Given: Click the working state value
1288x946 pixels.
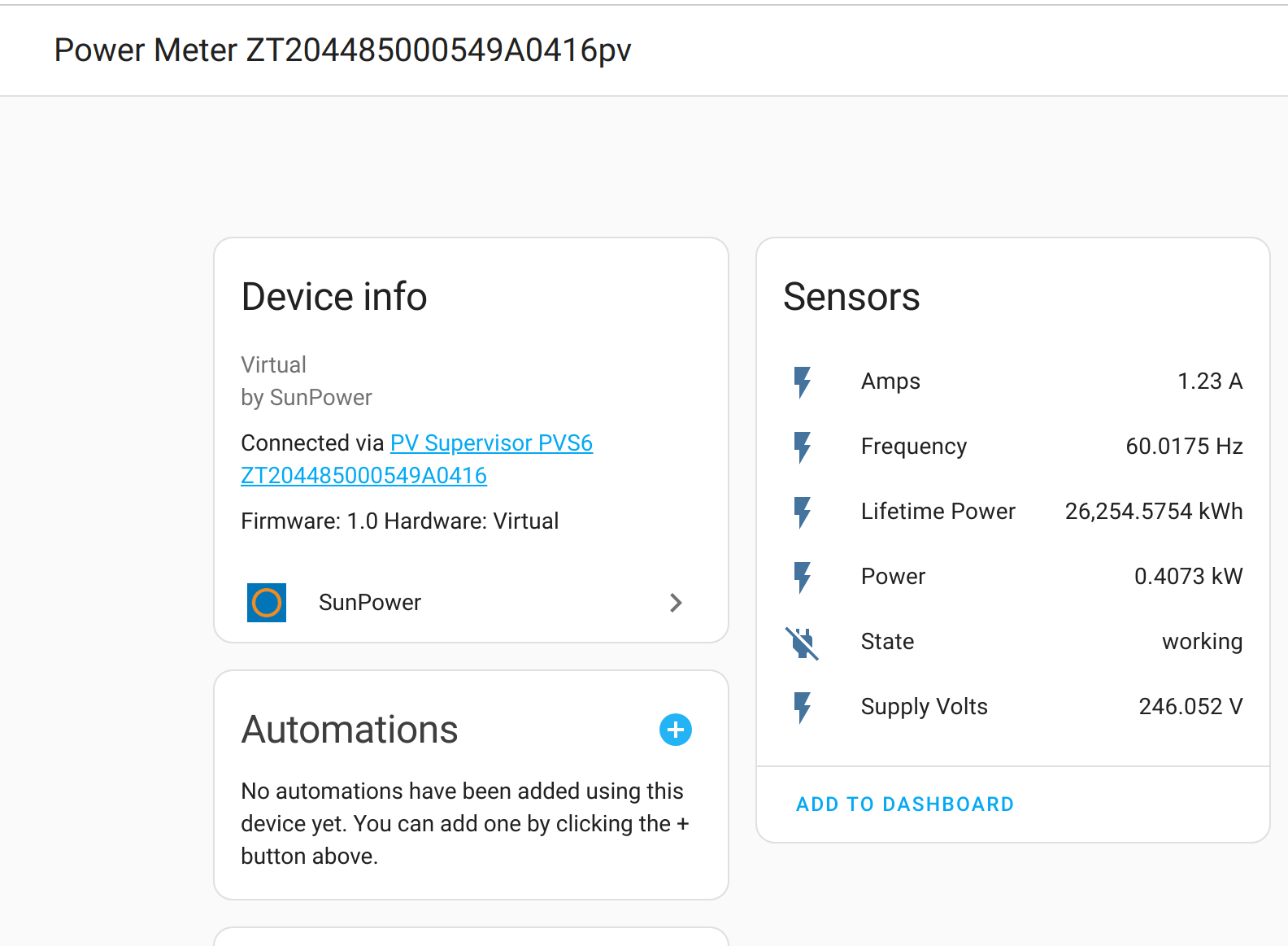Looking at the screenshot, I should pos(1203,642).
